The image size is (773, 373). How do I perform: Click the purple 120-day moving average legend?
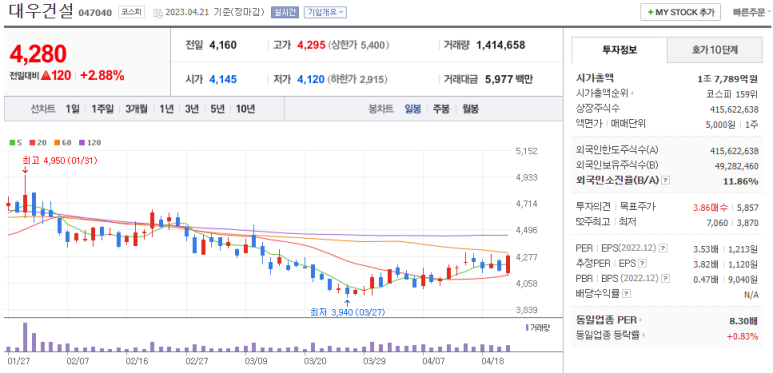point(90,143)
